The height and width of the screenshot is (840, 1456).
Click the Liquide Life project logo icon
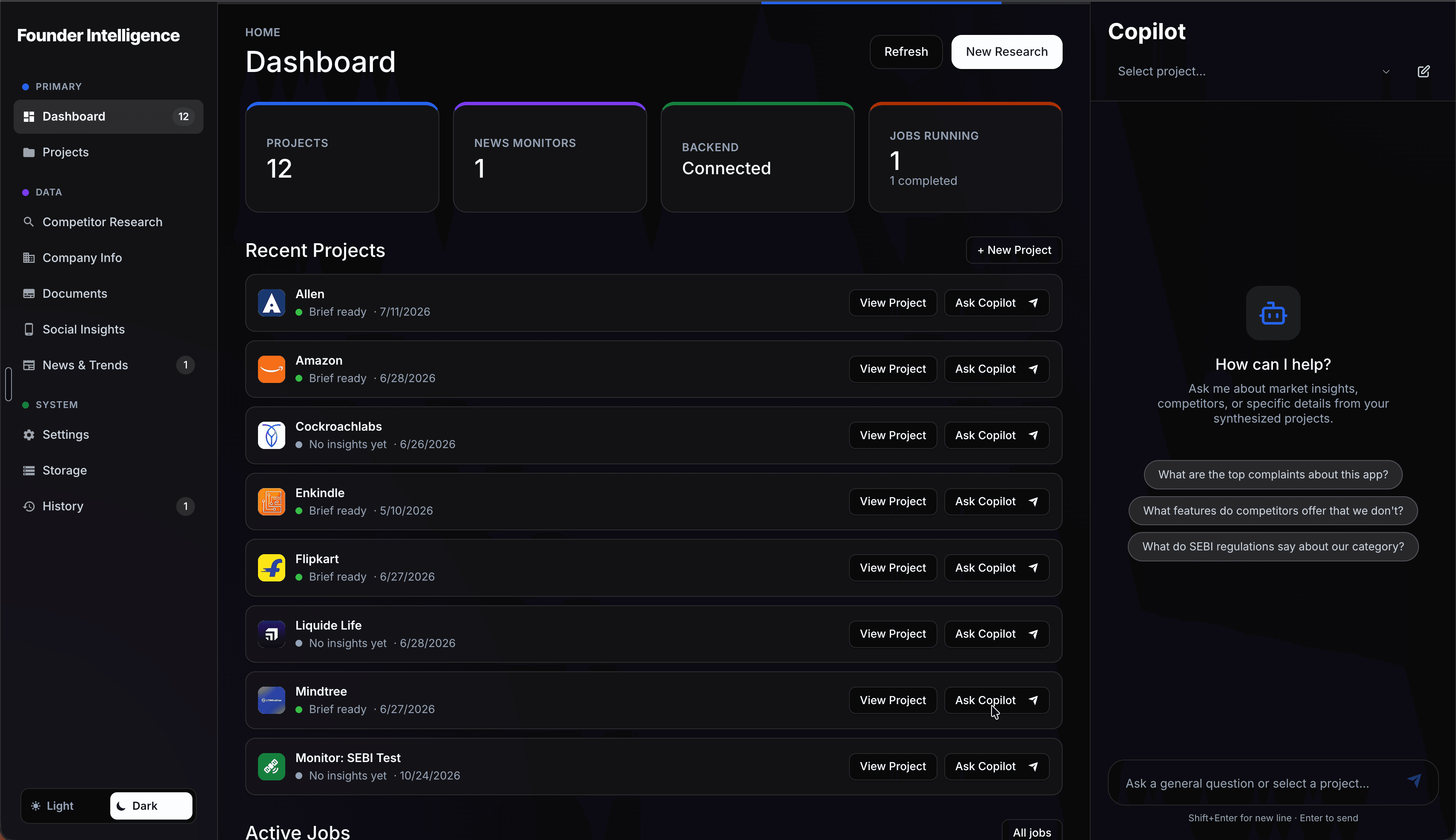tap(271, 634)
